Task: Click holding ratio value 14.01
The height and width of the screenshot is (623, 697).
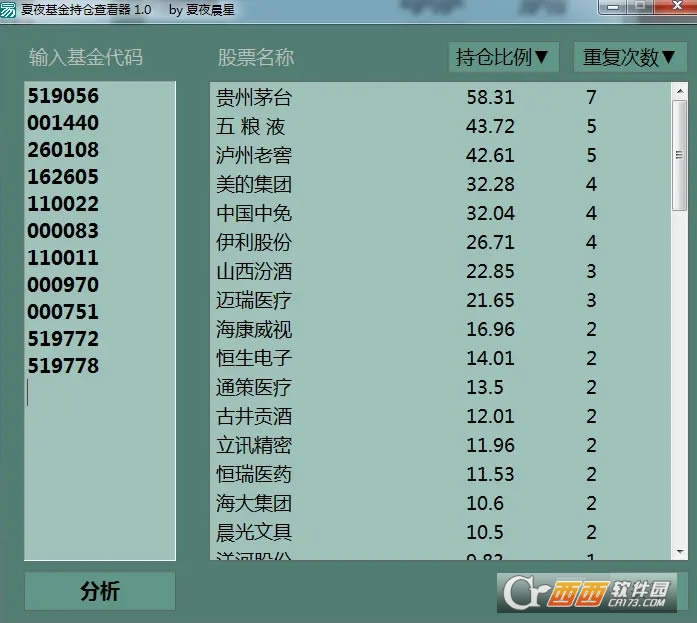Action: 490,358
